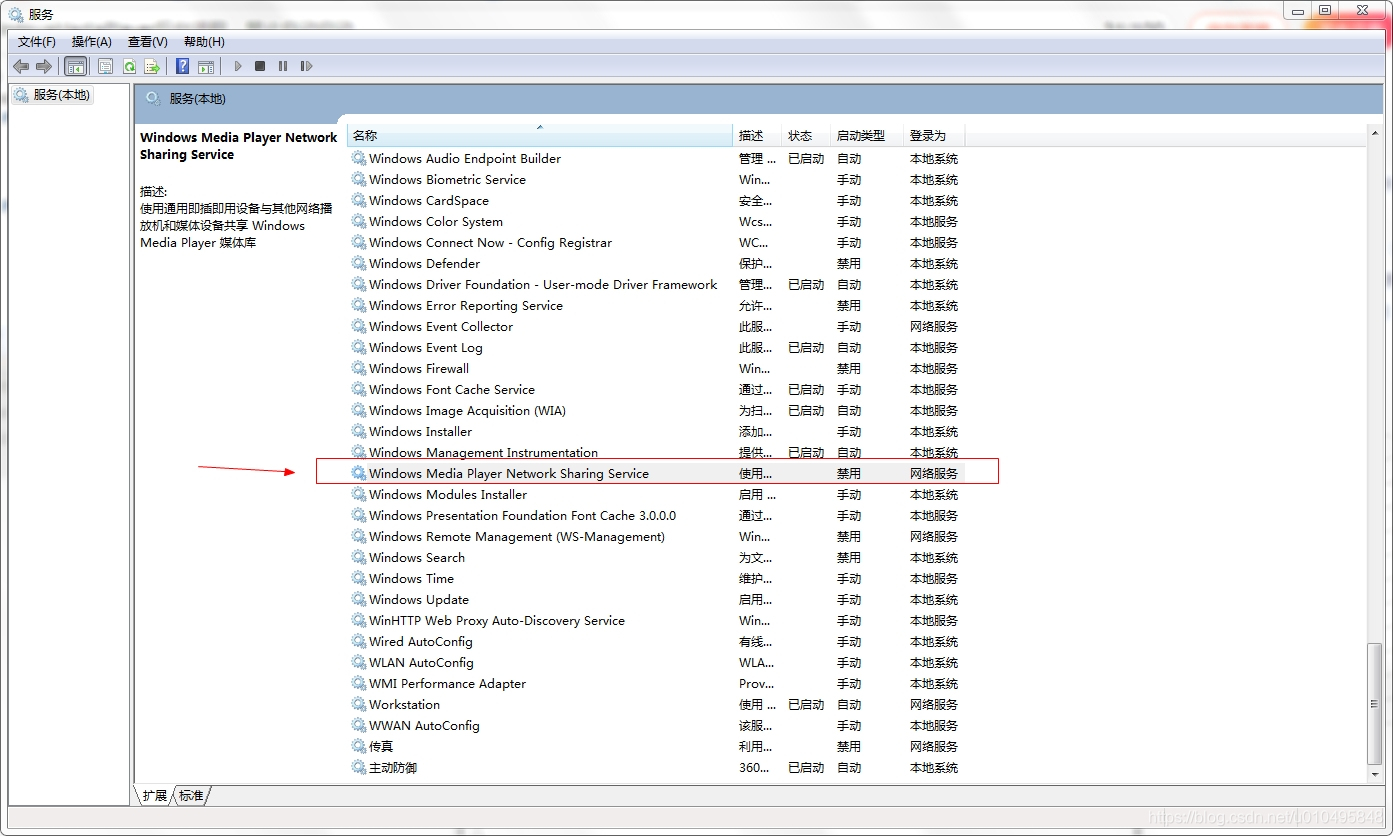Click the Refresh toolbar icon
The height and width of the screenshot is (836, 1393).
point(129,66)
